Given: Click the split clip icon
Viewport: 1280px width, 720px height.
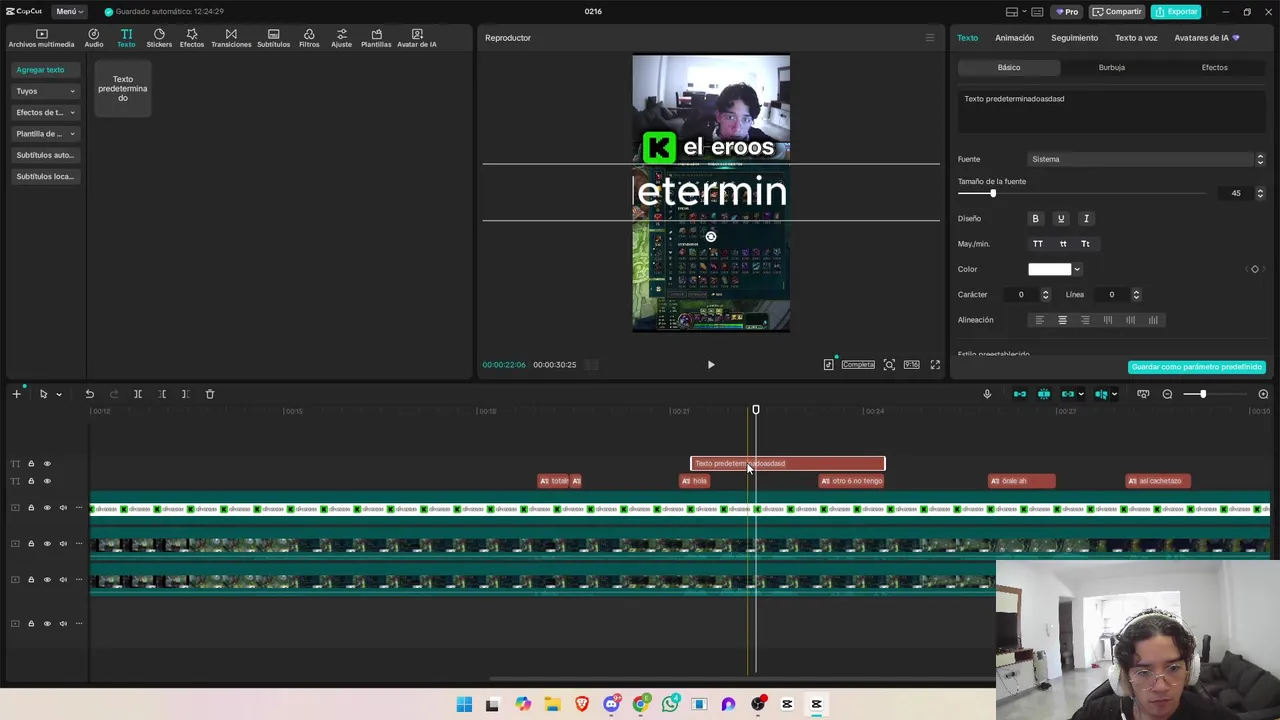Looking at the screenshot, I should click(x=138, y=394).
